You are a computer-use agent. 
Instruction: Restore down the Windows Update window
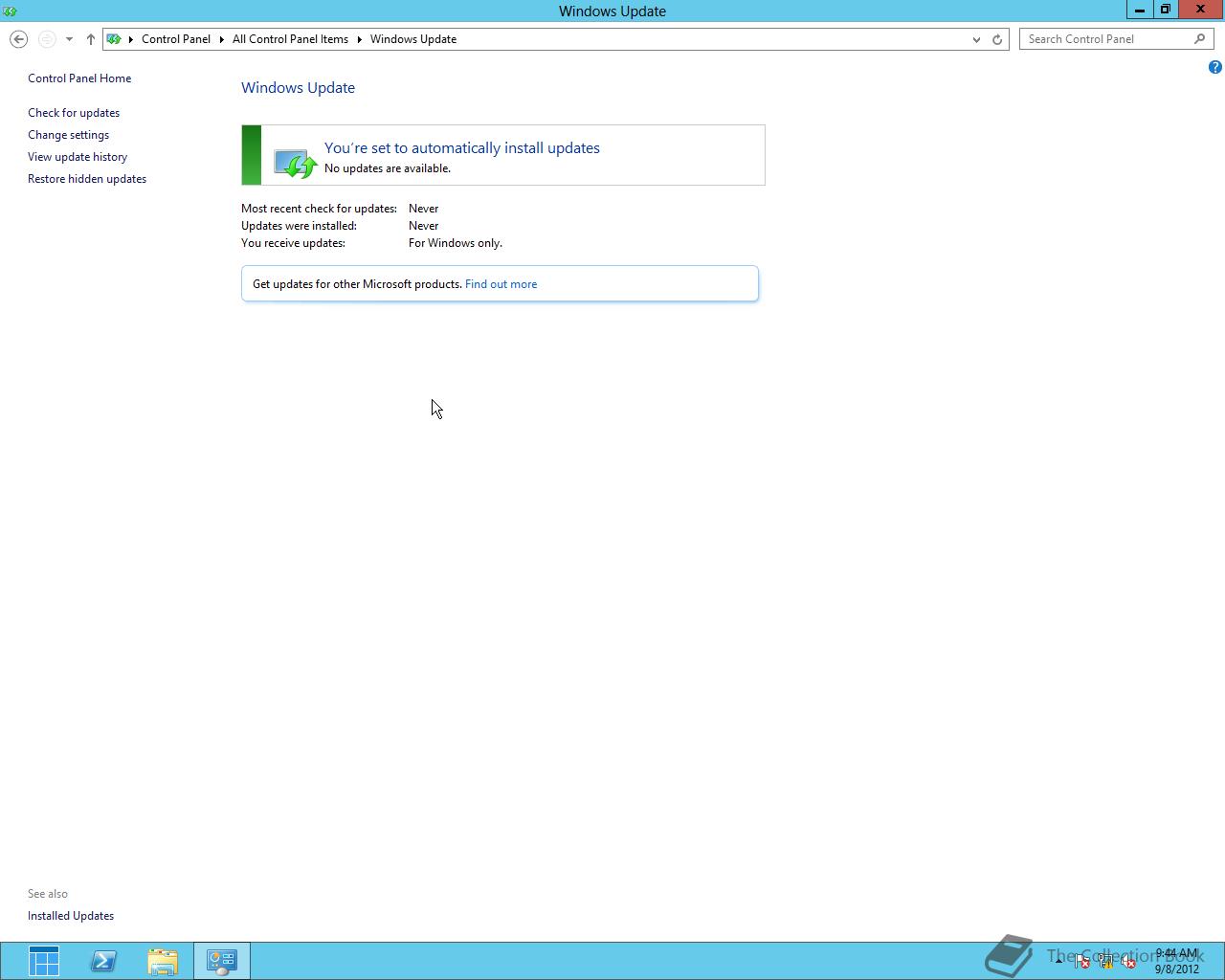click(1166, 10)
